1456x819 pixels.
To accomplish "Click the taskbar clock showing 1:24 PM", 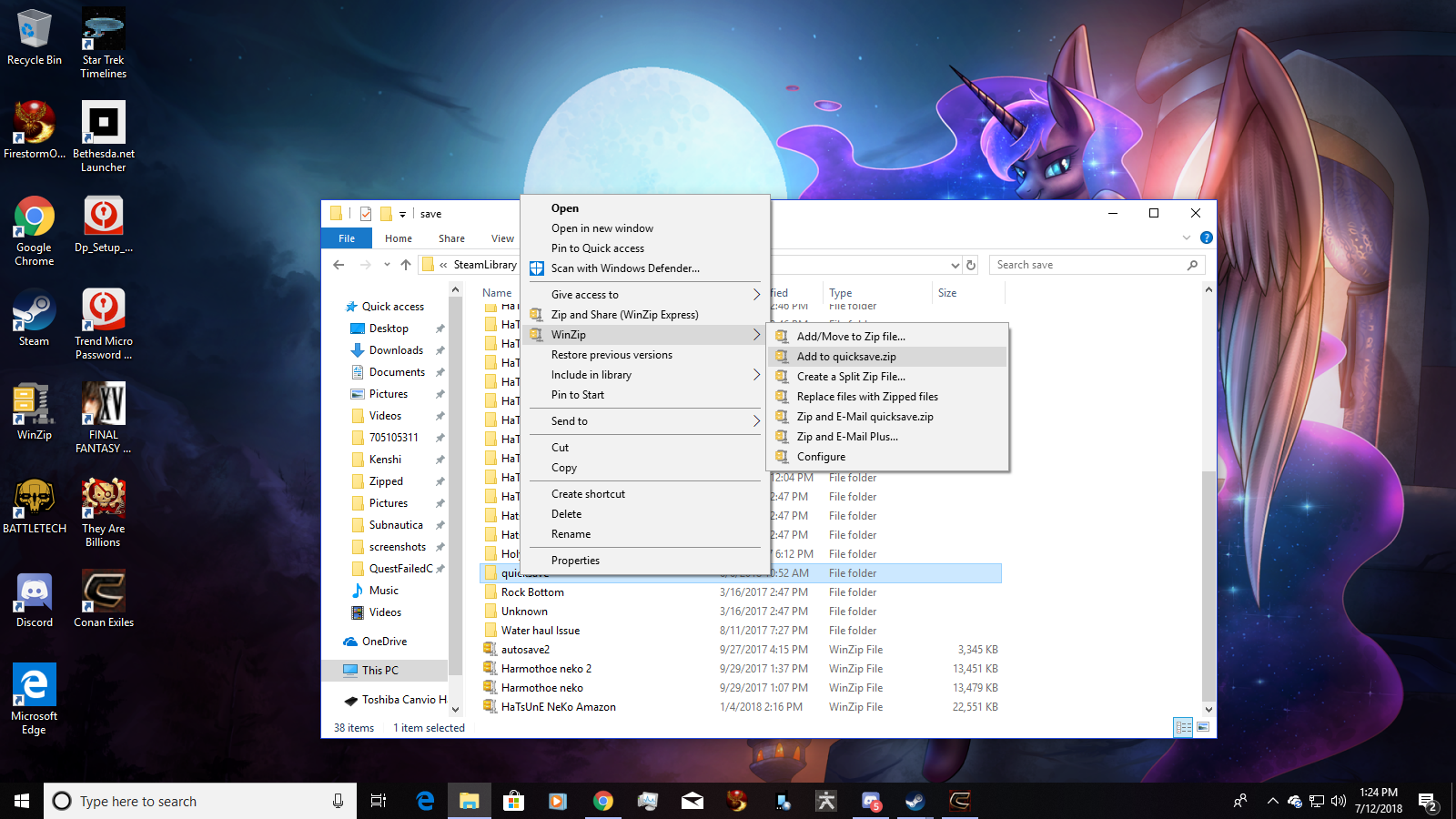I will (1379, 801).
